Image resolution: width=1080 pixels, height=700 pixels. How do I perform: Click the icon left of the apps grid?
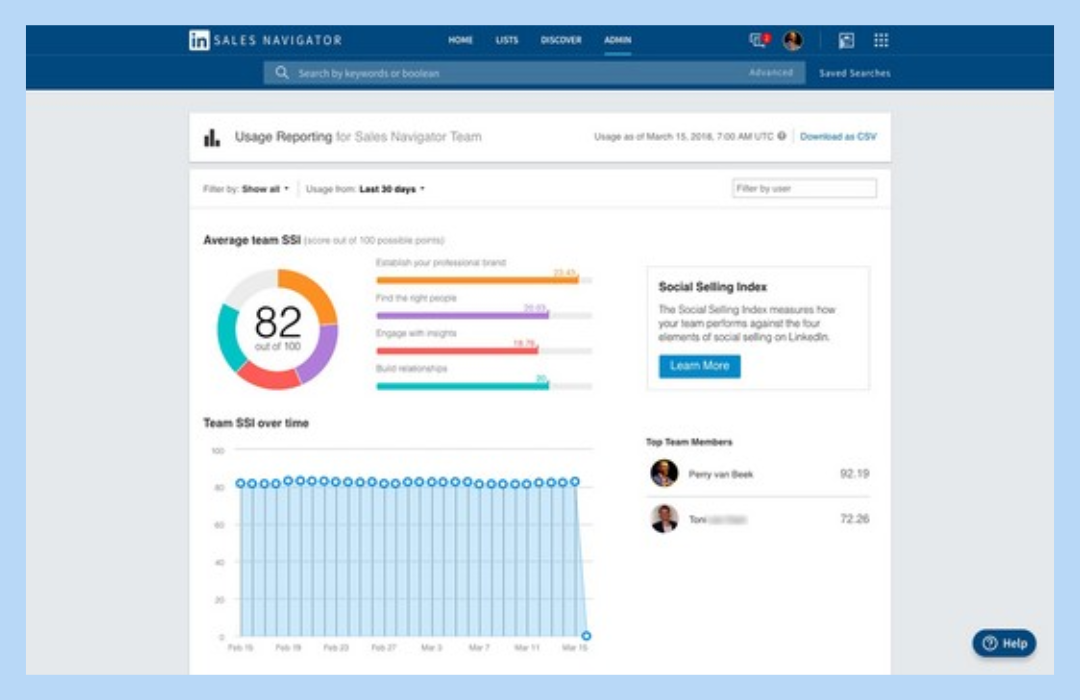[847, 41]
